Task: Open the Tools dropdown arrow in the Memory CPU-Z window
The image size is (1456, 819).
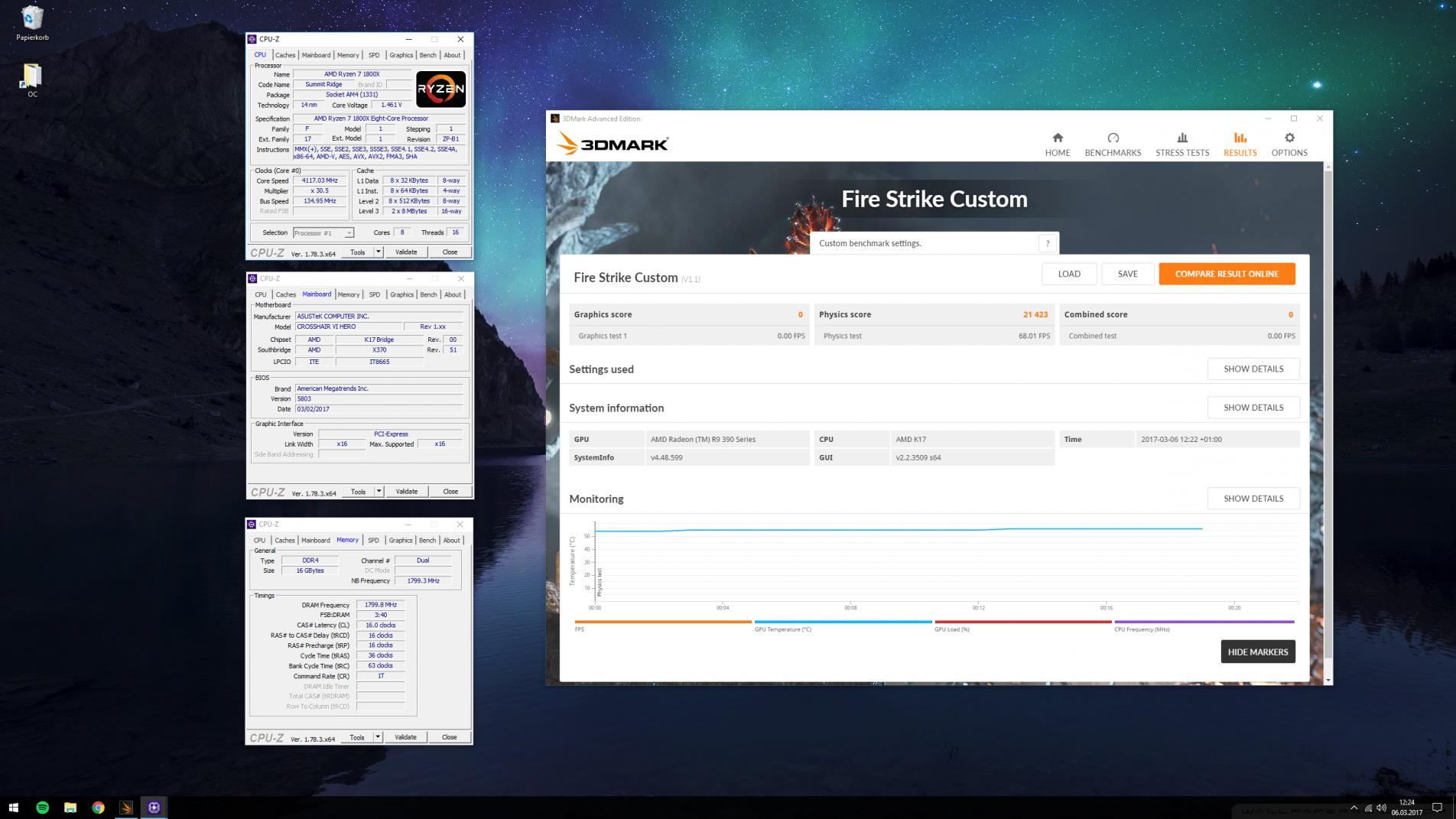Action: (377, 737)
